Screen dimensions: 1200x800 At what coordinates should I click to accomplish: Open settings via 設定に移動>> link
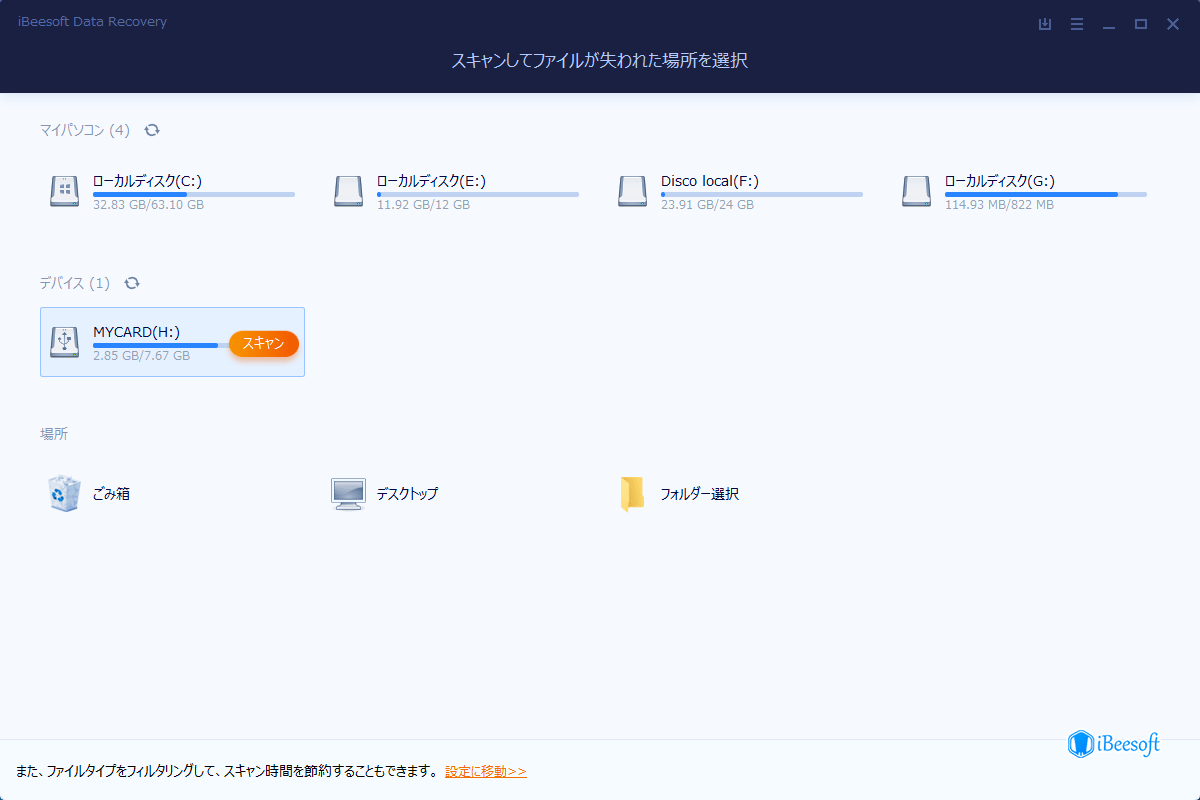coord(486,771)
